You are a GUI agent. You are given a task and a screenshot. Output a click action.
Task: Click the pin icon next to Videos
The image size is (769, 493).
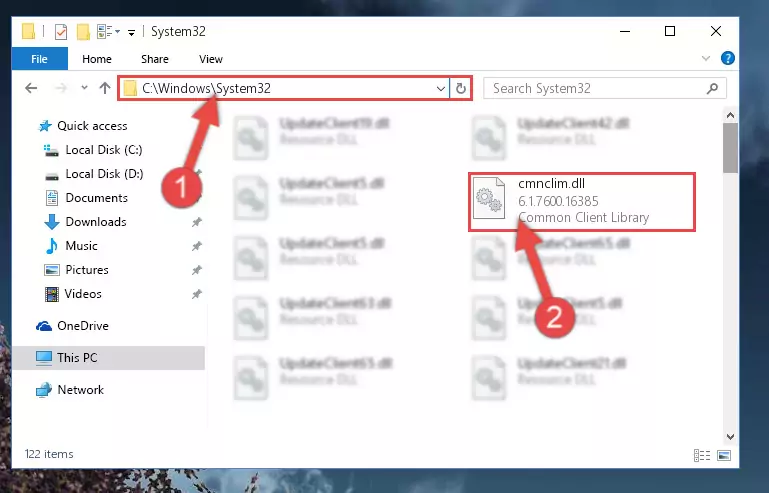(197, 294)
